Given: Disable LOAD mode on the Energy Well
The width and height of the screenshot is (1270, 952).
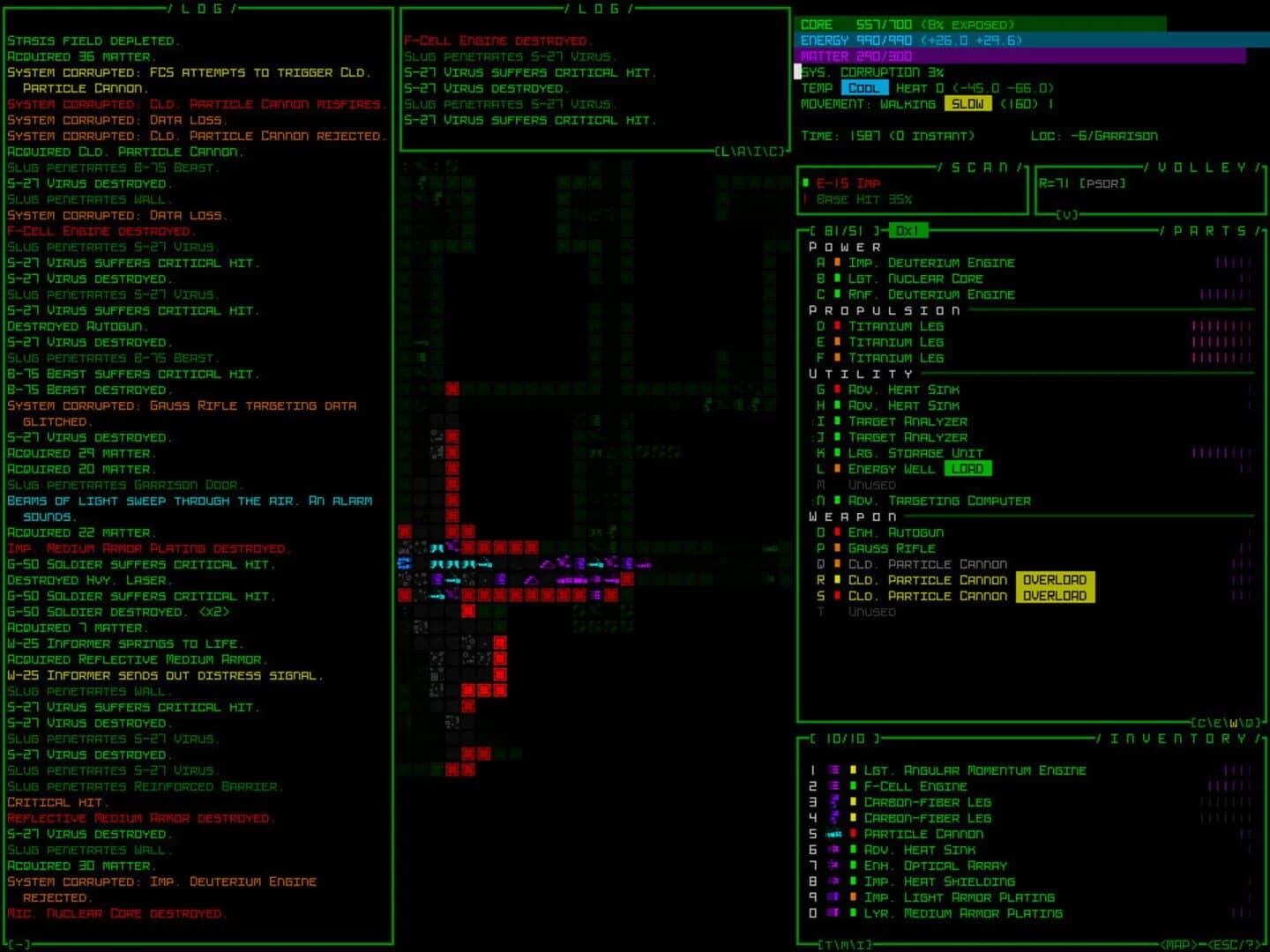Looking at the screenshot, I should pos(967,468).
